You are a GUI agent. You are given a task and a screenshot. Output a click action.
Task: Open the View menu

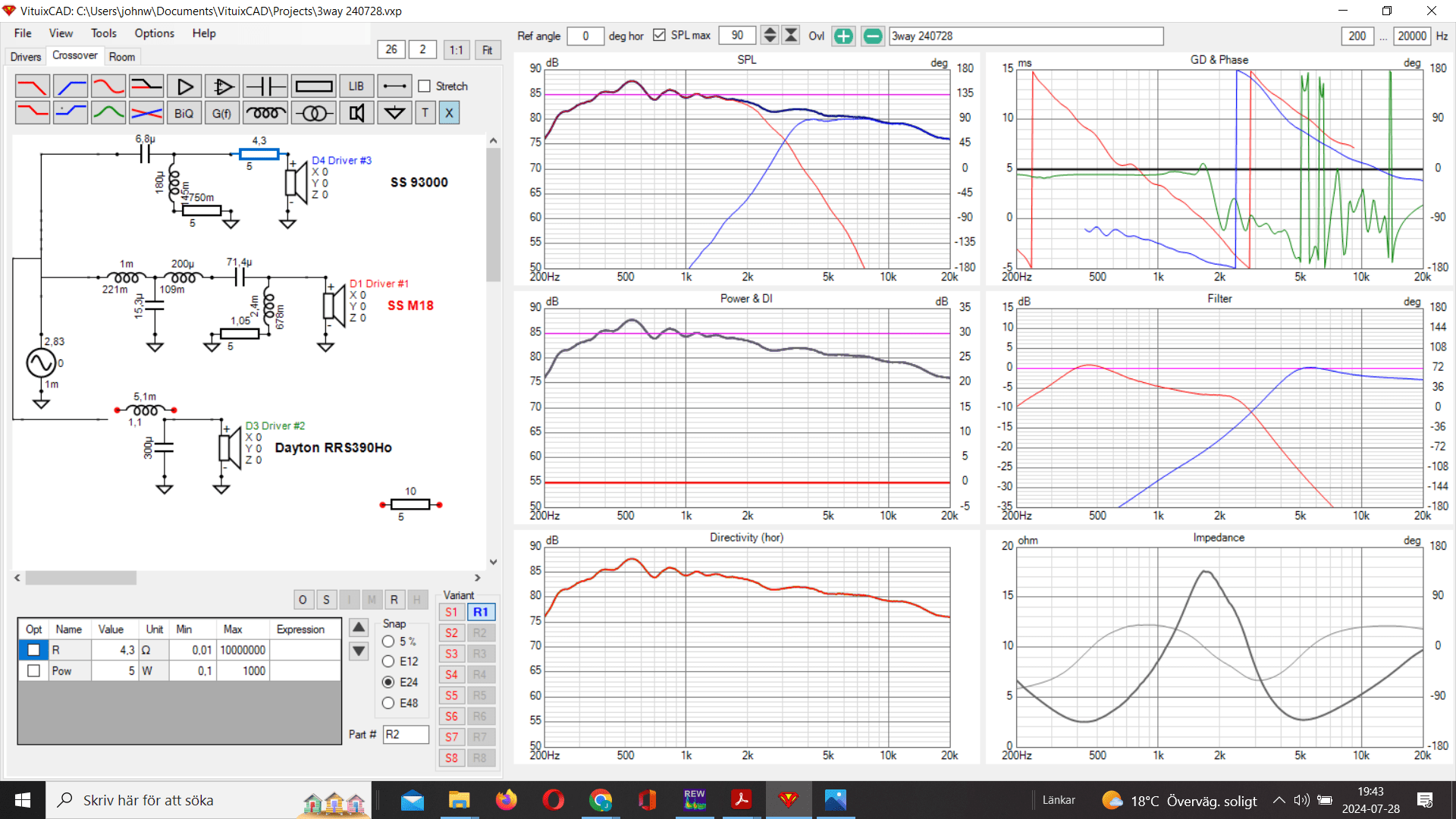61,33
